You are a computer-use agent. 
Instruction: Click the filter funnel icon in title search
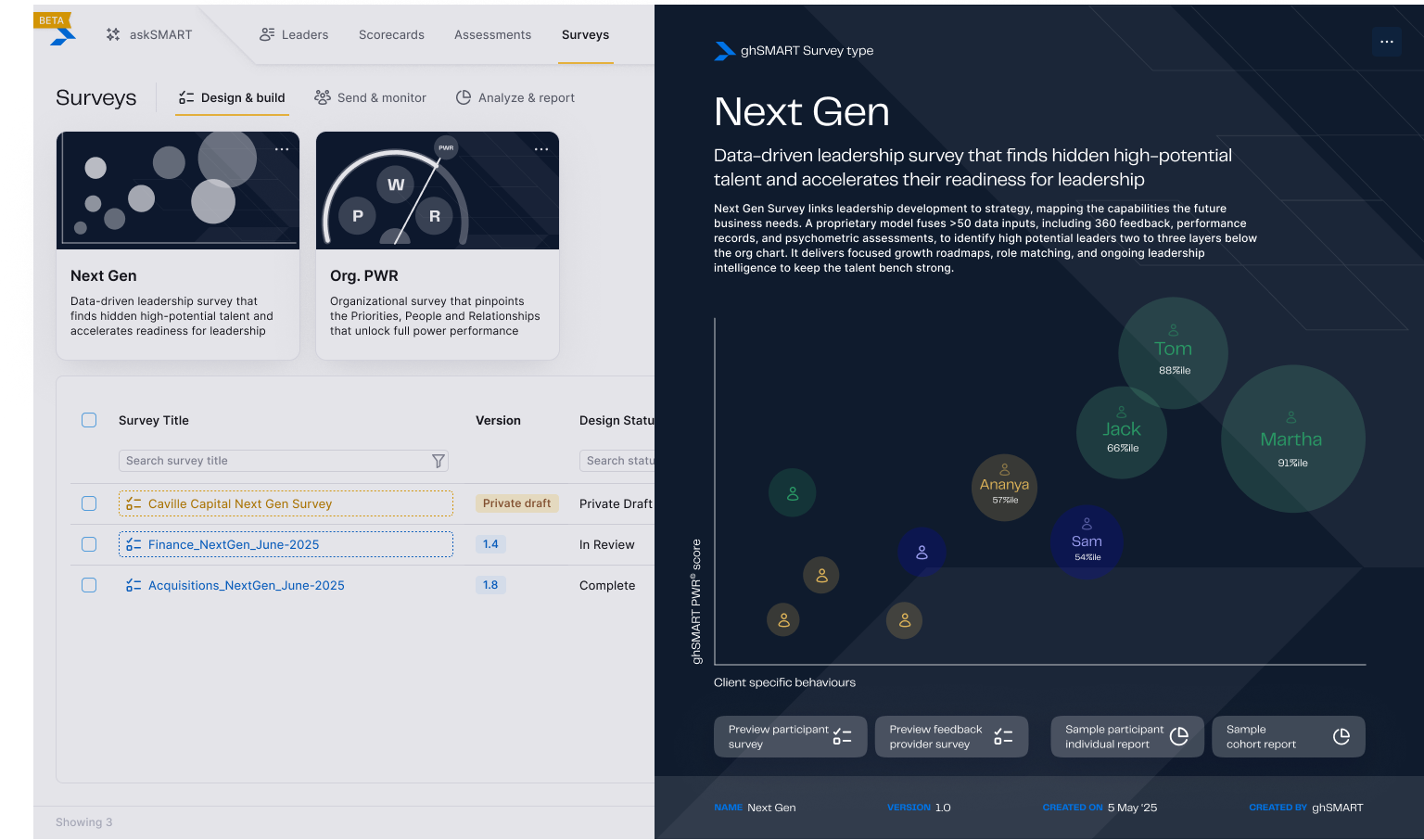pyautogui.click(x=438, y=461)
